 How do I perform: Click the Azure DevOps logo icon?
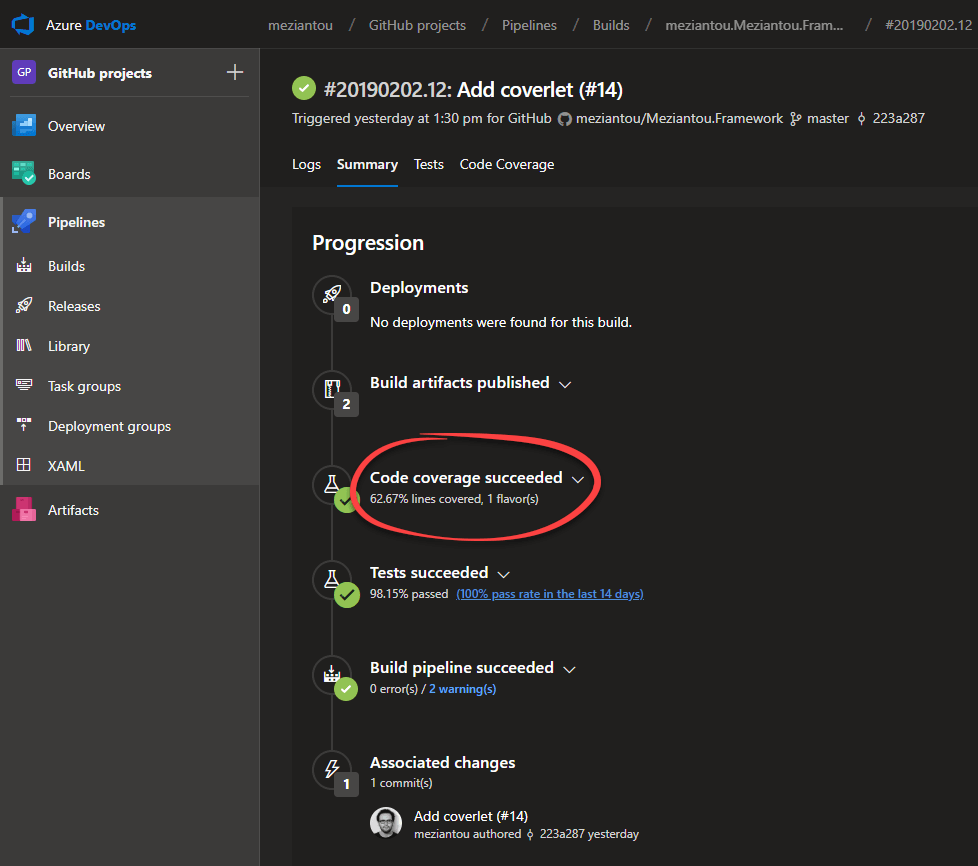(23, 24)
